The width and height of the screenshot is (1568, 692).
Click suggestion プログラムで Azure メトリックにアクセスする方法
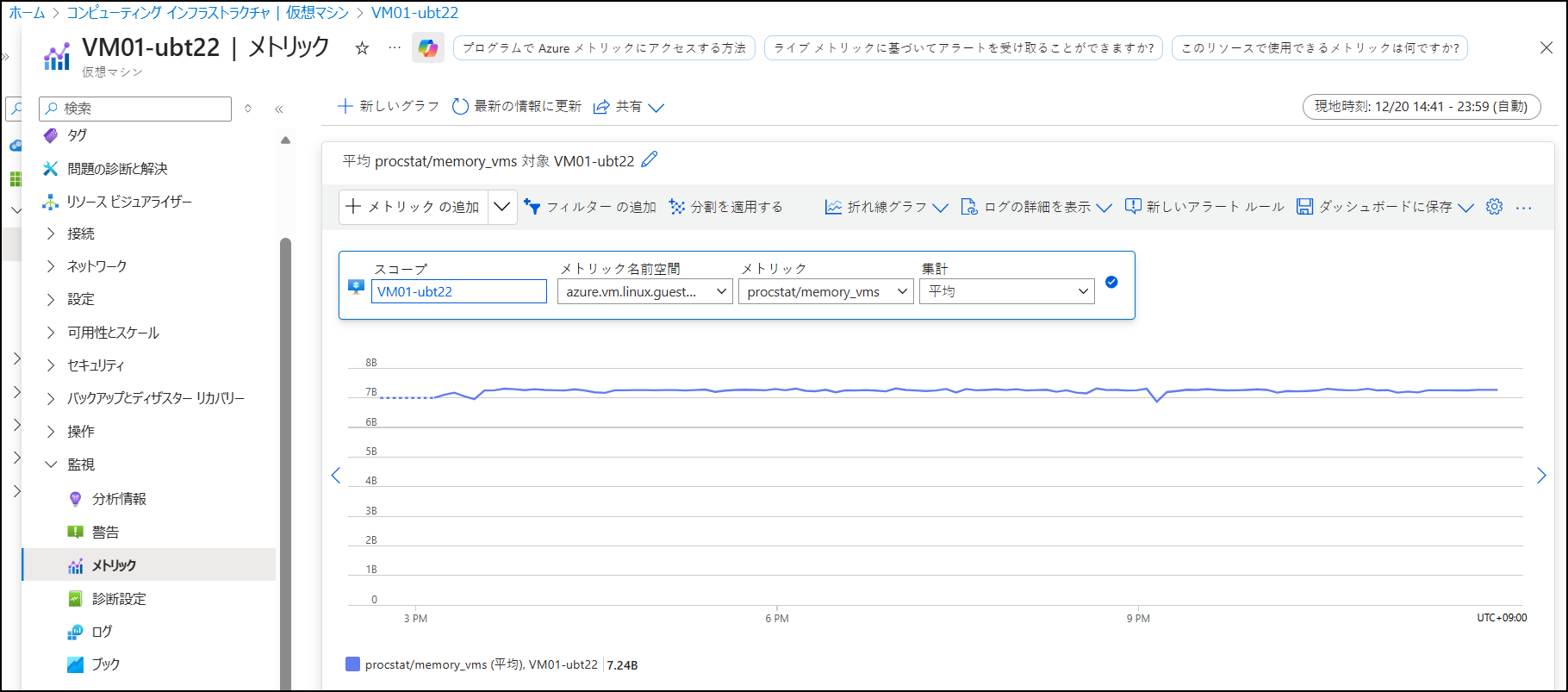604,48
